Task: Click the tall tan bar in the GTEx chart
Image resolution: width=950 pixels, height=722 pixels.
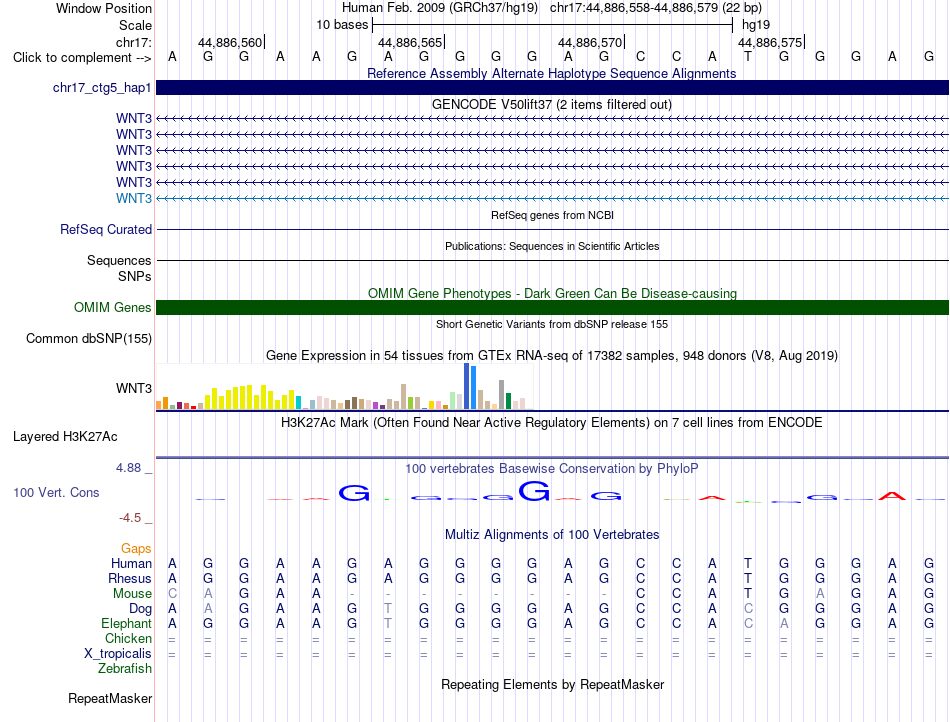Action: (x=404, y=397)
